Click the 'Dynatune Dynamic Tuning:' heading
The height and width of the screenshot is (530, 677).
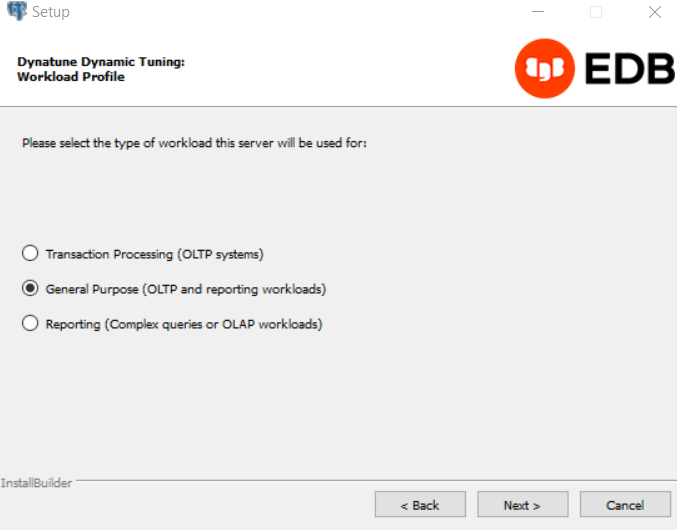click(101, 62)
